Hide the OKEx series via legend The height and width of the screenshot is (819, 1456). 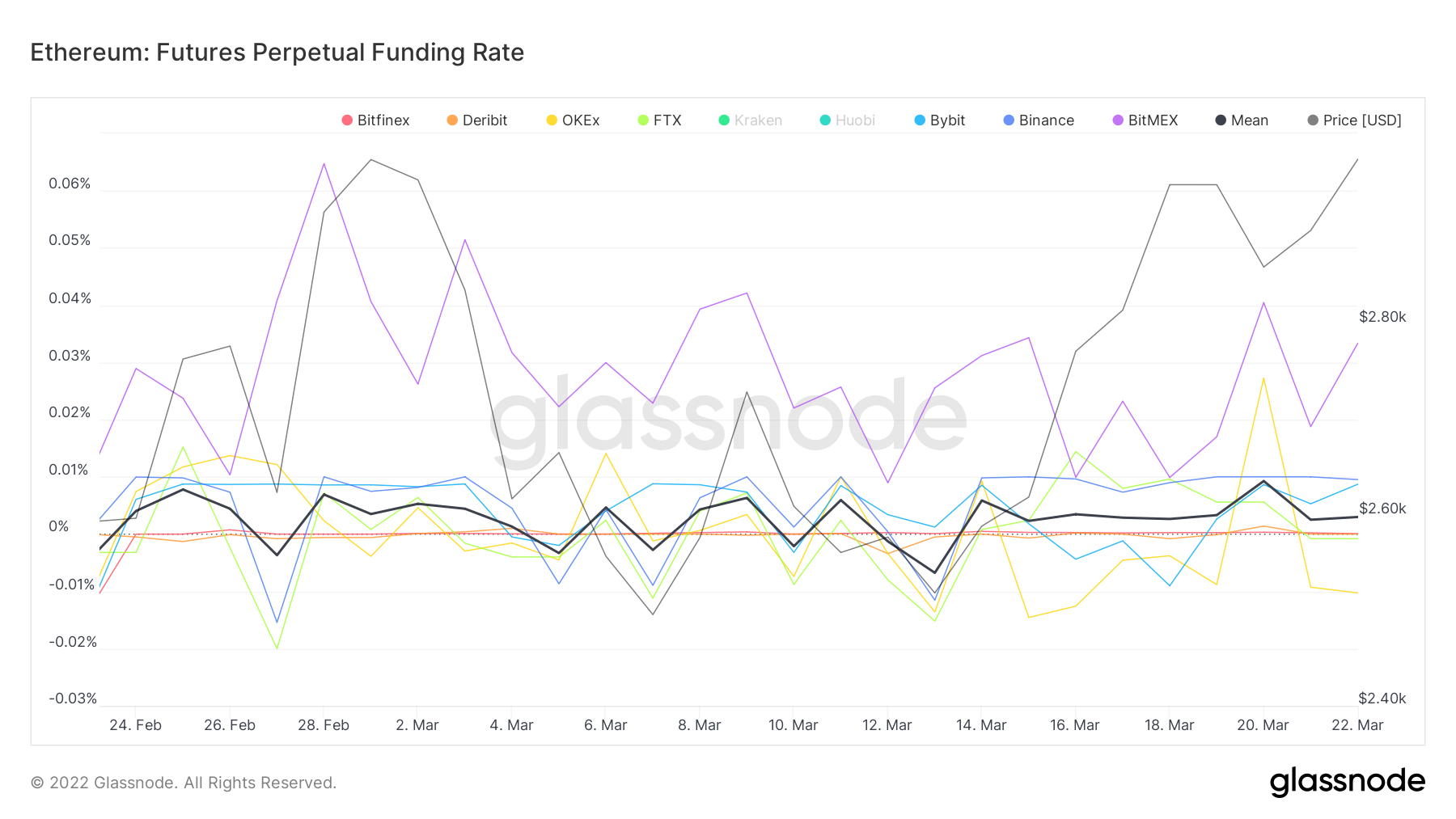point(573,120)
